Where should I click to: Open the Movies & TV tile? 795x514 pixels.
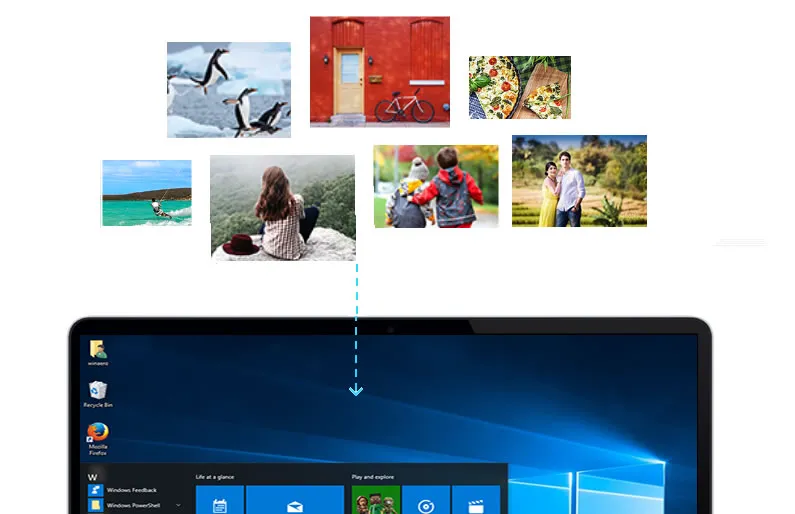coord(476,502)
